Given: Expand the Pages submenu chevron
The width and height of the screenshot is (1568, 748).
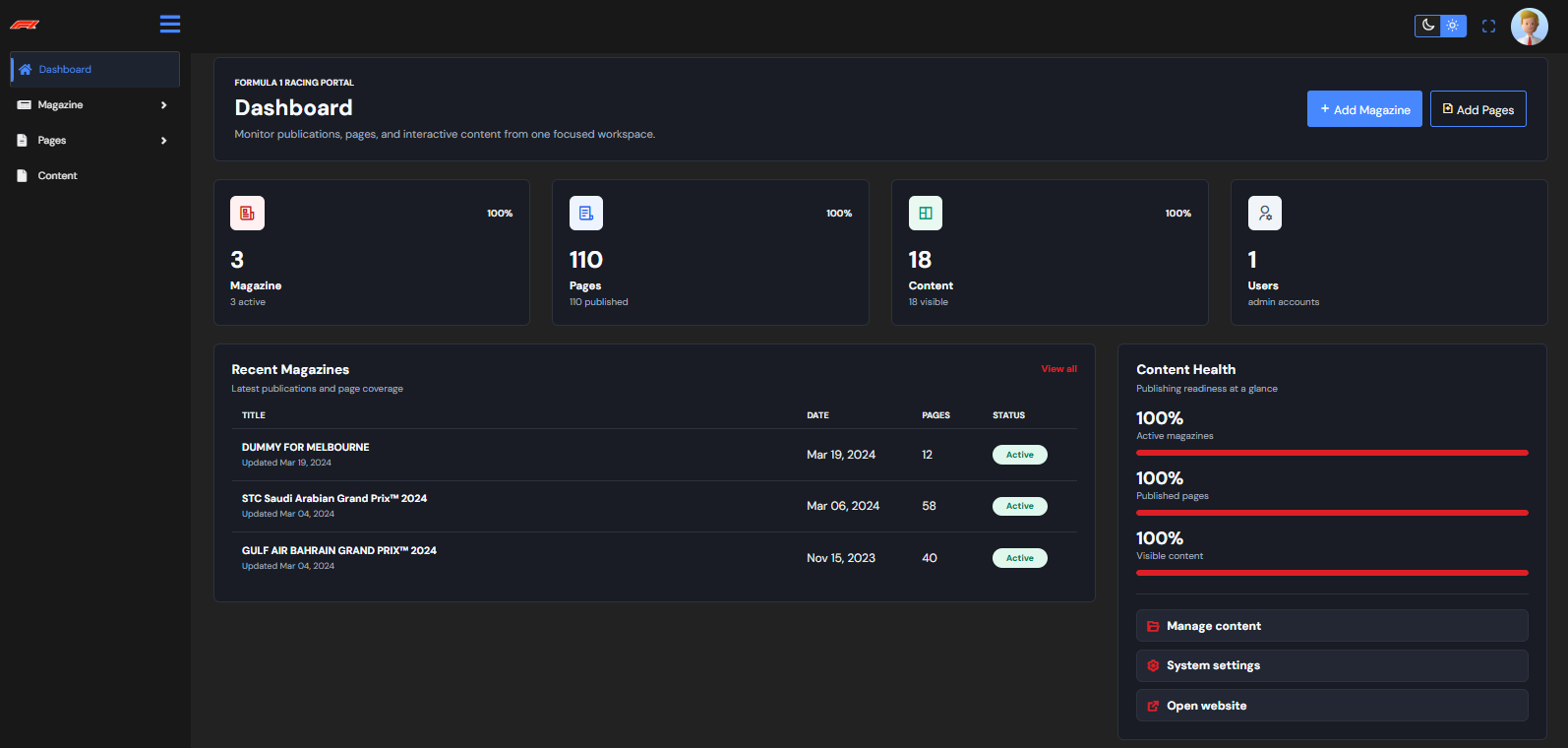Looking at the screenshot, I should coord(164,141).
